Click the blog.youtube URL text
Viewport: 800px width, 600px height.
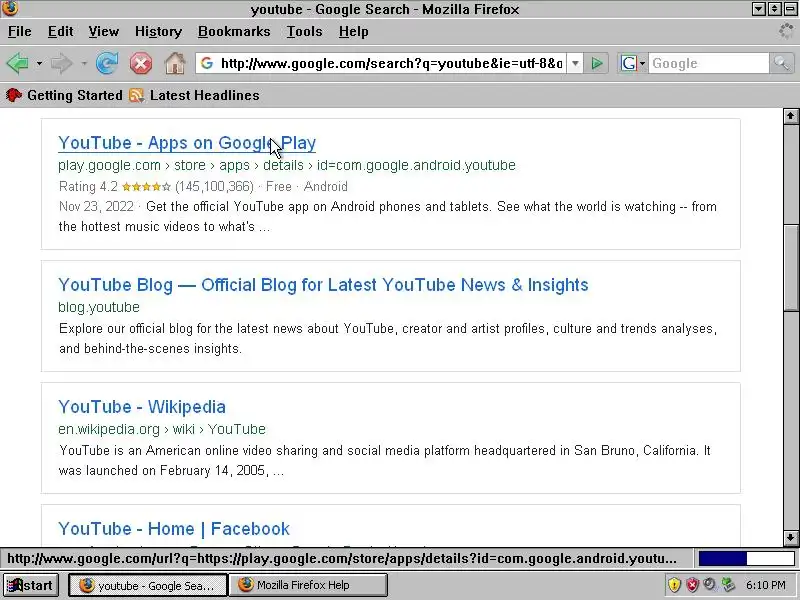click(x=99, y=307)
